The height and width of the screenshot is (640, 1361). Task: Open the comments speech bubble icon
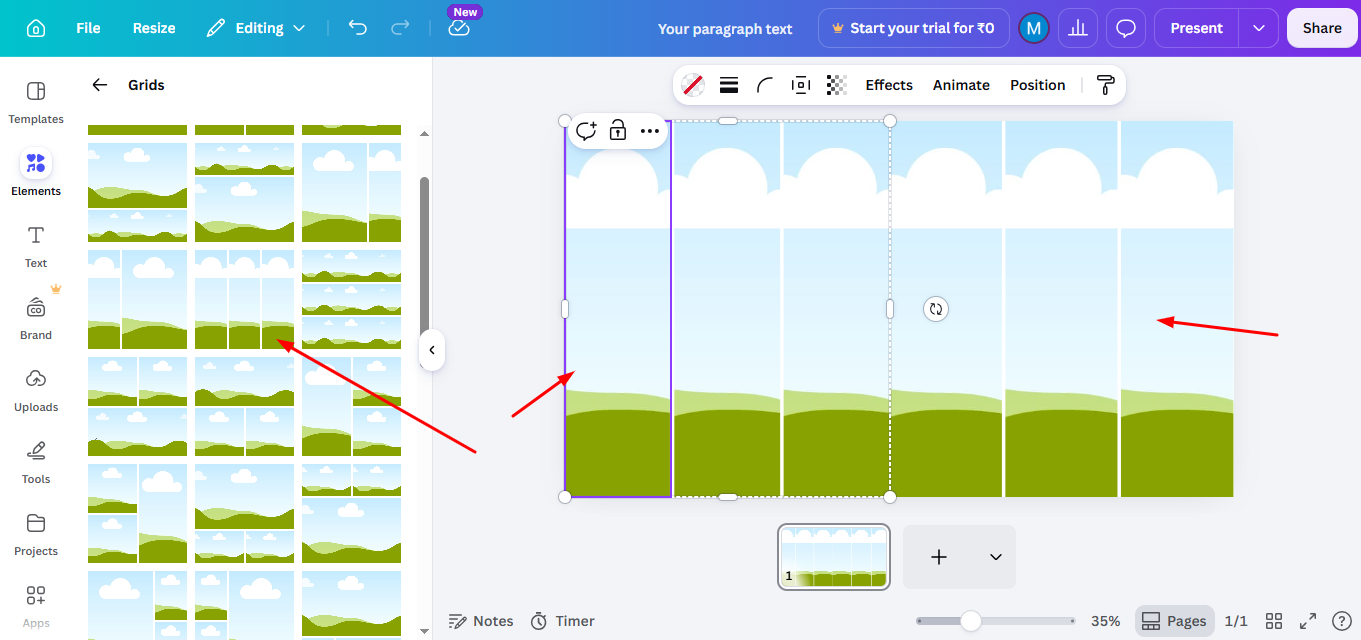pos(1126,28)
